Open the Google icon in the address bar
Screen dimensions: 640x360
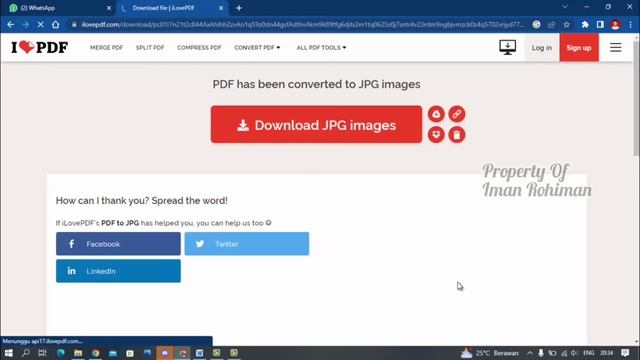pyautogui.click(x=536, y=24)
